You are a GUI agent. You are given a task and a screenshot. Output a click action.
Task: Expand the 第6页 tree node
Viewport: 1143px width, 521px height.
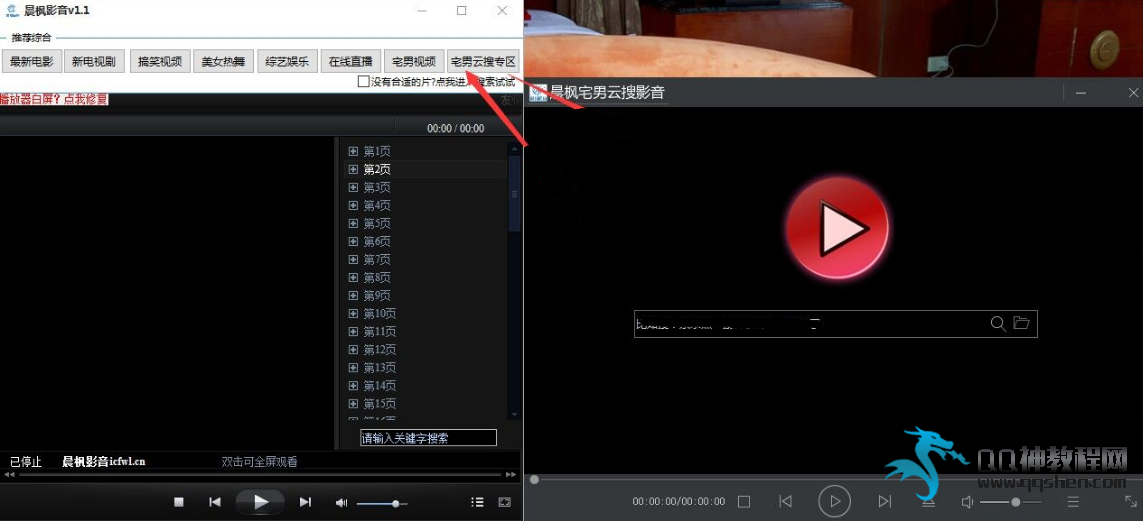[354, 241]
